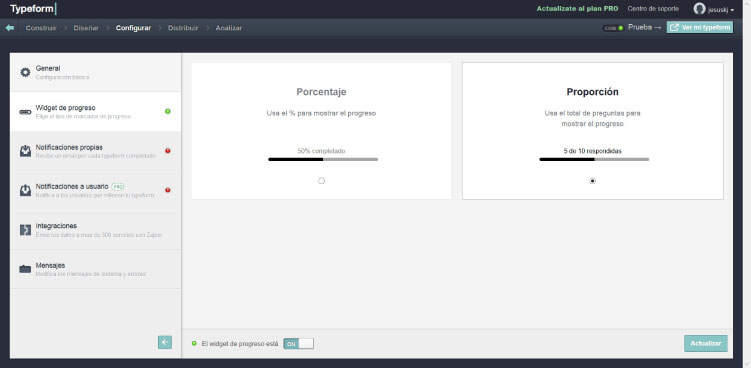
Task: Open the Construir step
Action: click(41, 28)
